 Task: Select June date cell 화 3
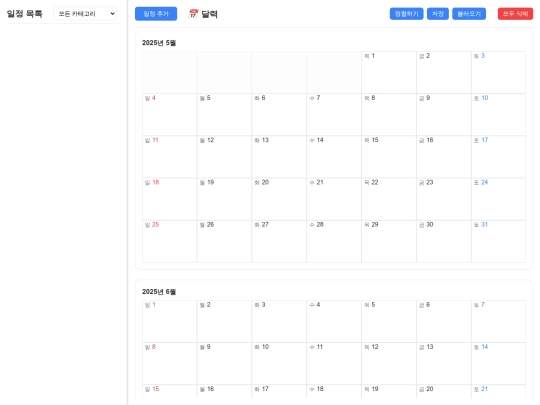click(x=279, y=321)
